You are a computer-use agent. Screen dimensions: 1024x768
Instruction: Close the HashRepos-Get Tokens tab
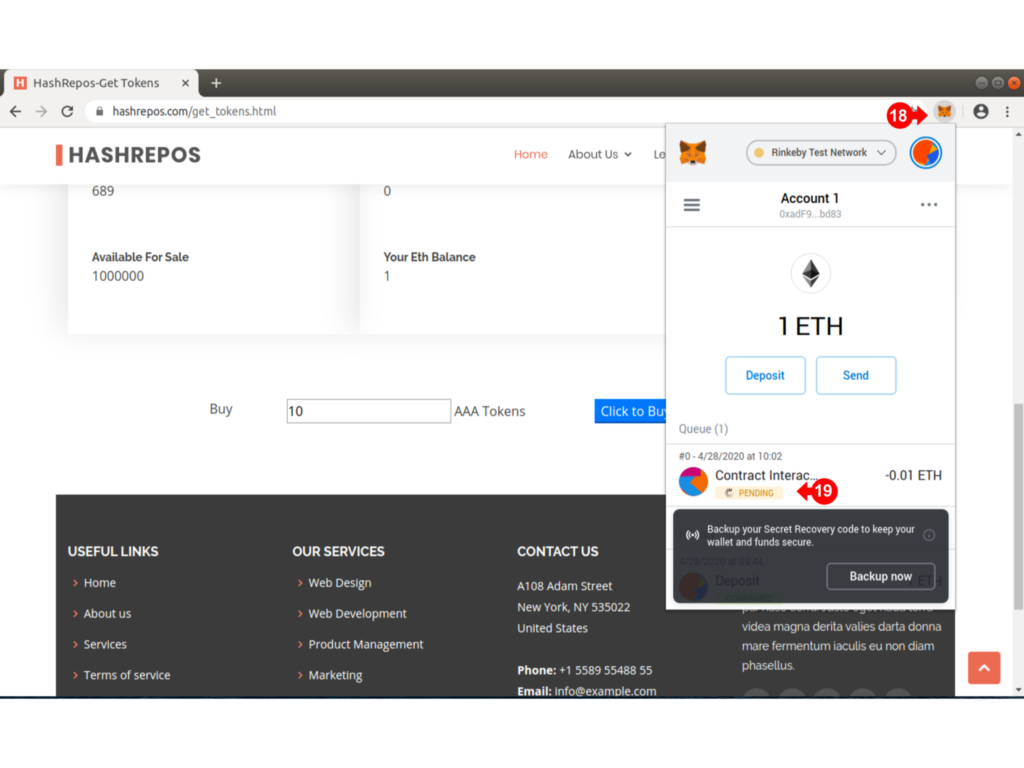pos(185,83)
